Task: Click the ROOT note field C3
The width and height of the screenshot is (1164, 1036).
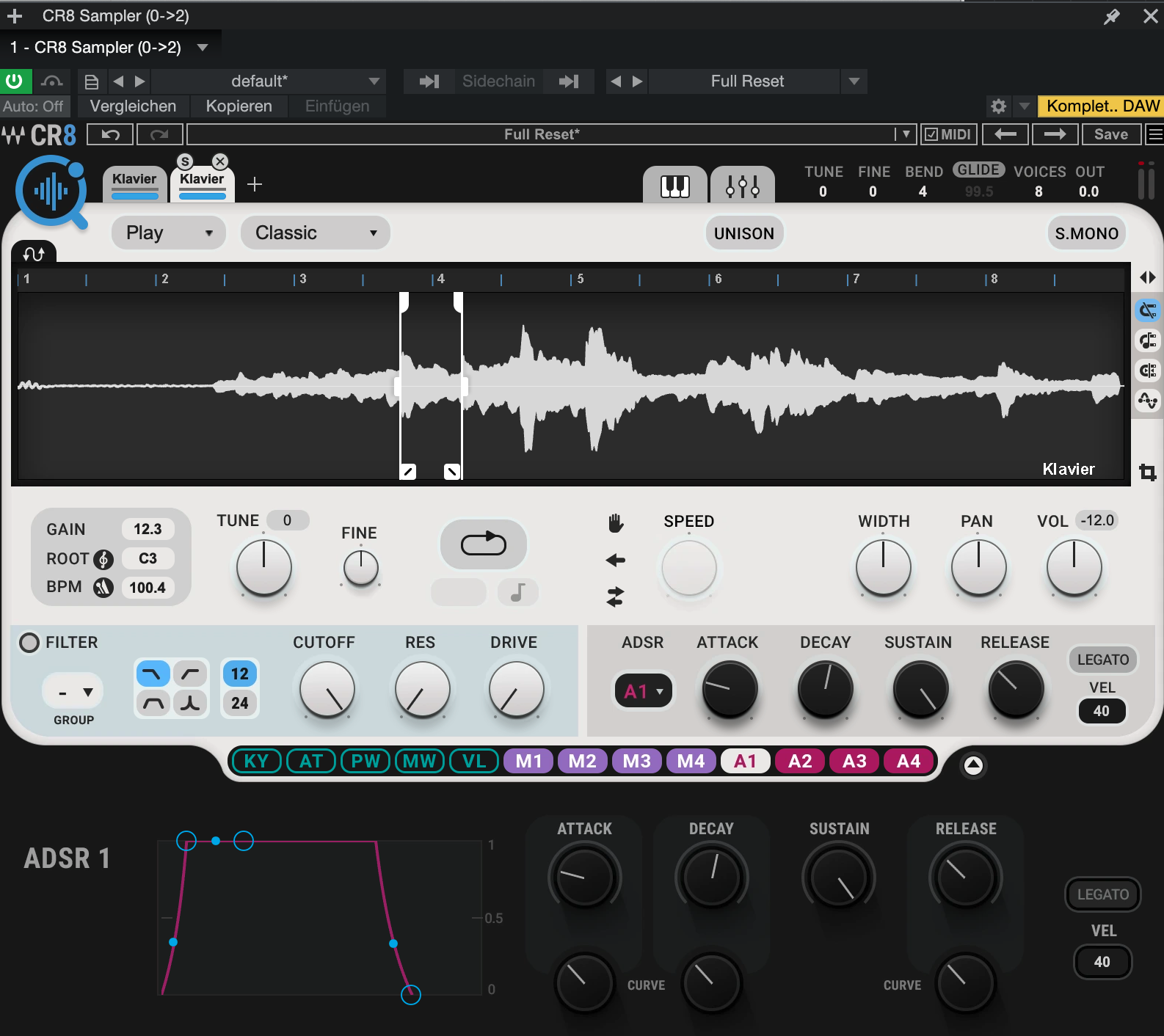Action: coord(148,558)
